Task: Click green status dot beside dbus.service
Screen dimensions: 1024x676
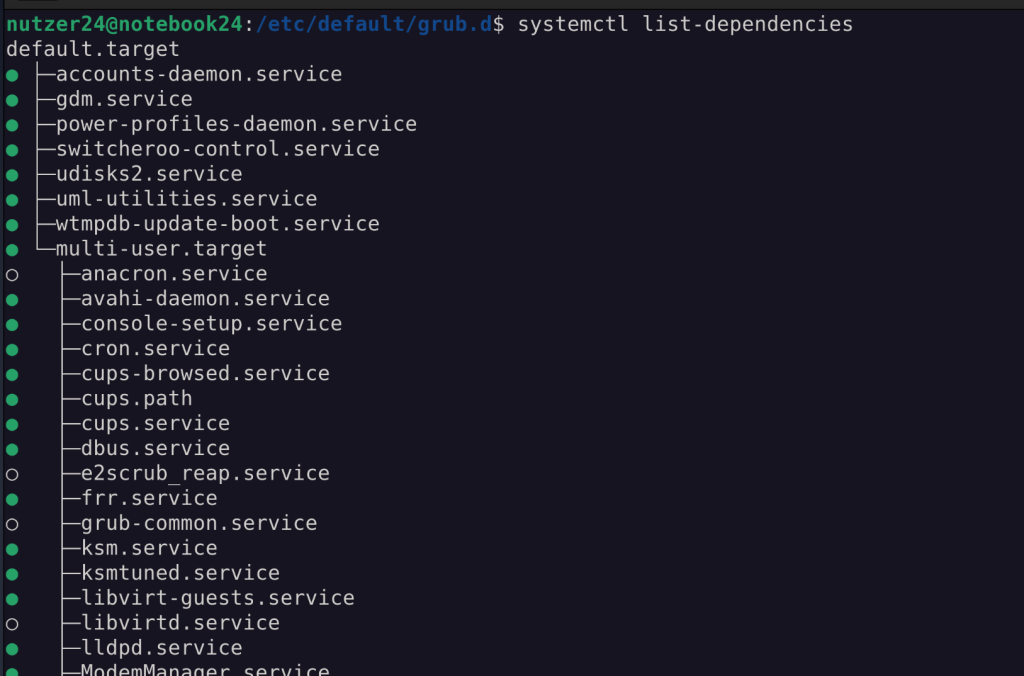Action: (x=12, y=449)
